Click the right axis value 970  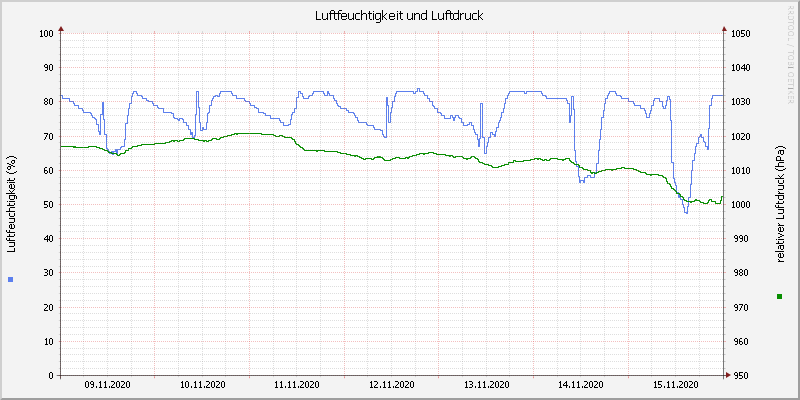(x=739, y=307)
